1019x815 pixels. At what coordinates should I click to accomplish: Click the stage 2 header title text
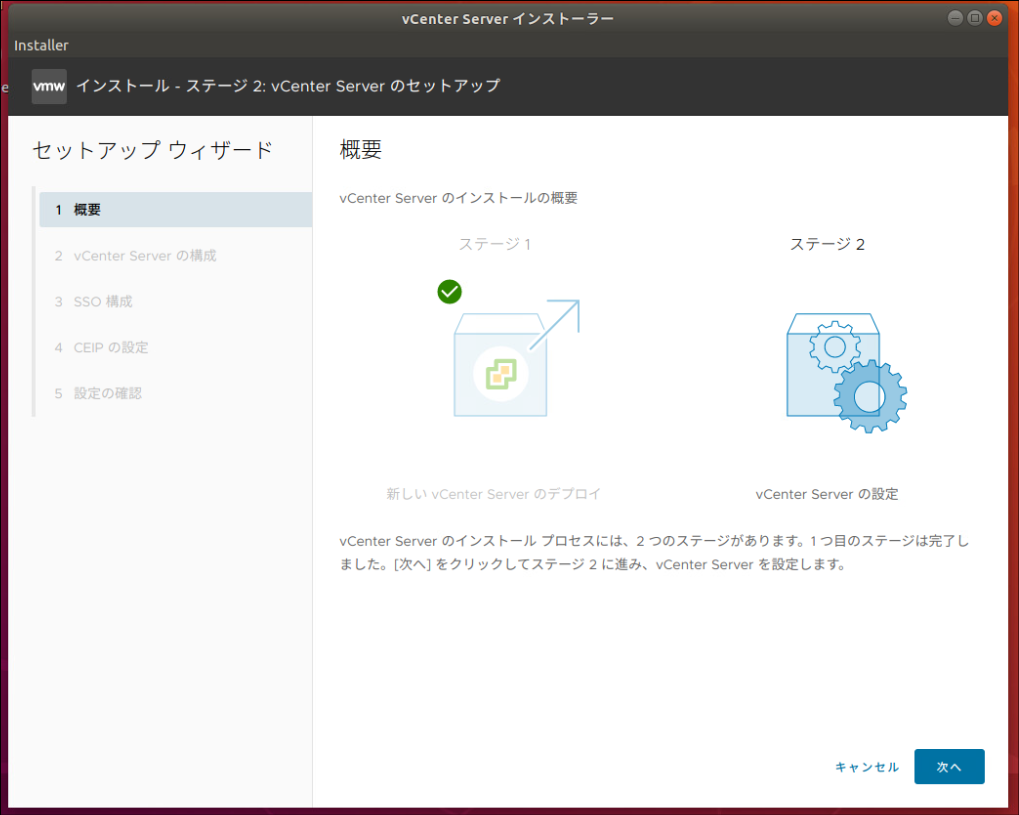288,86
